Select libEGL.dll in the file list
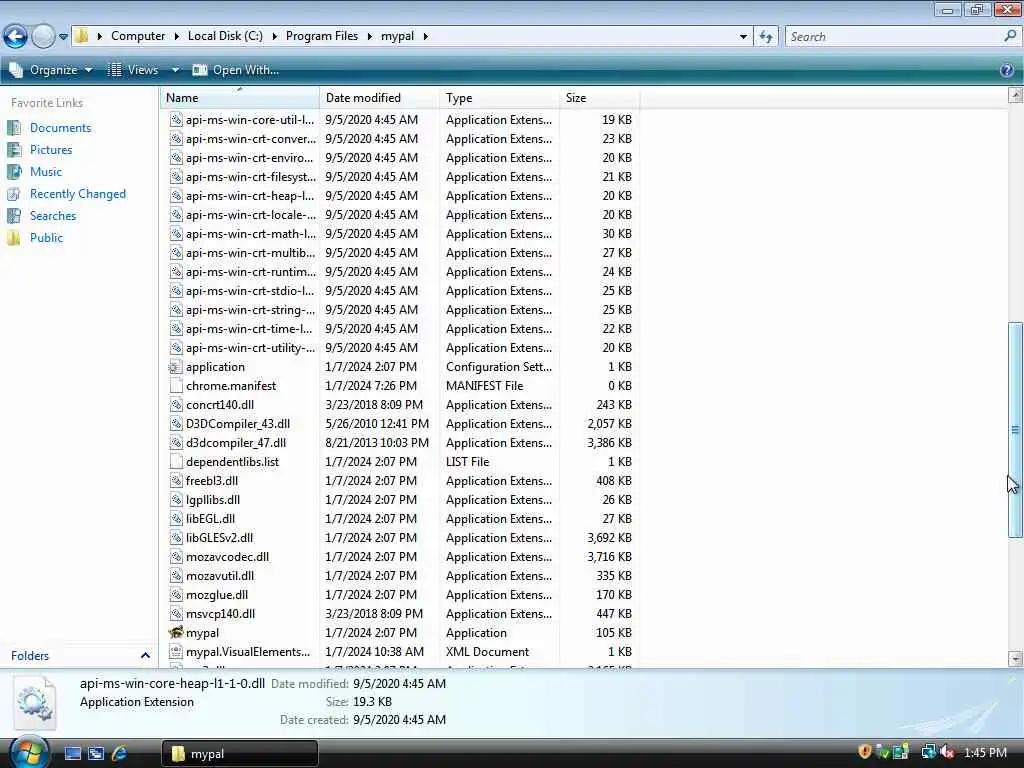Viewport: 1024px width, 768px height. click(x=210, y=519)
